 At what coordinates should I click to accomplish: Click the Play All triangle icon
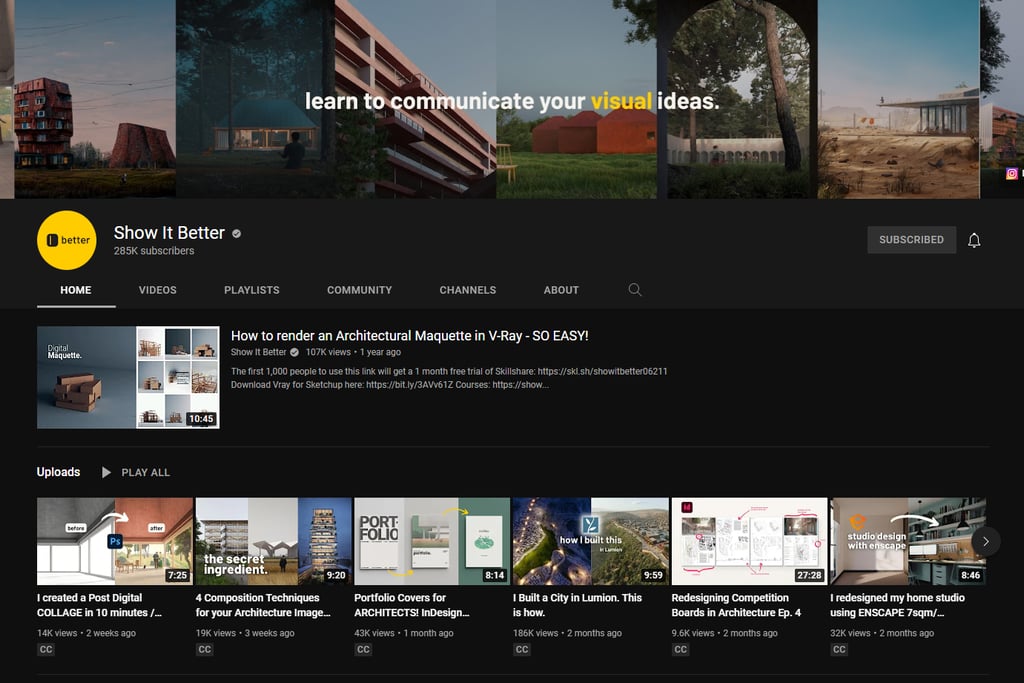(x=106, y=472)
